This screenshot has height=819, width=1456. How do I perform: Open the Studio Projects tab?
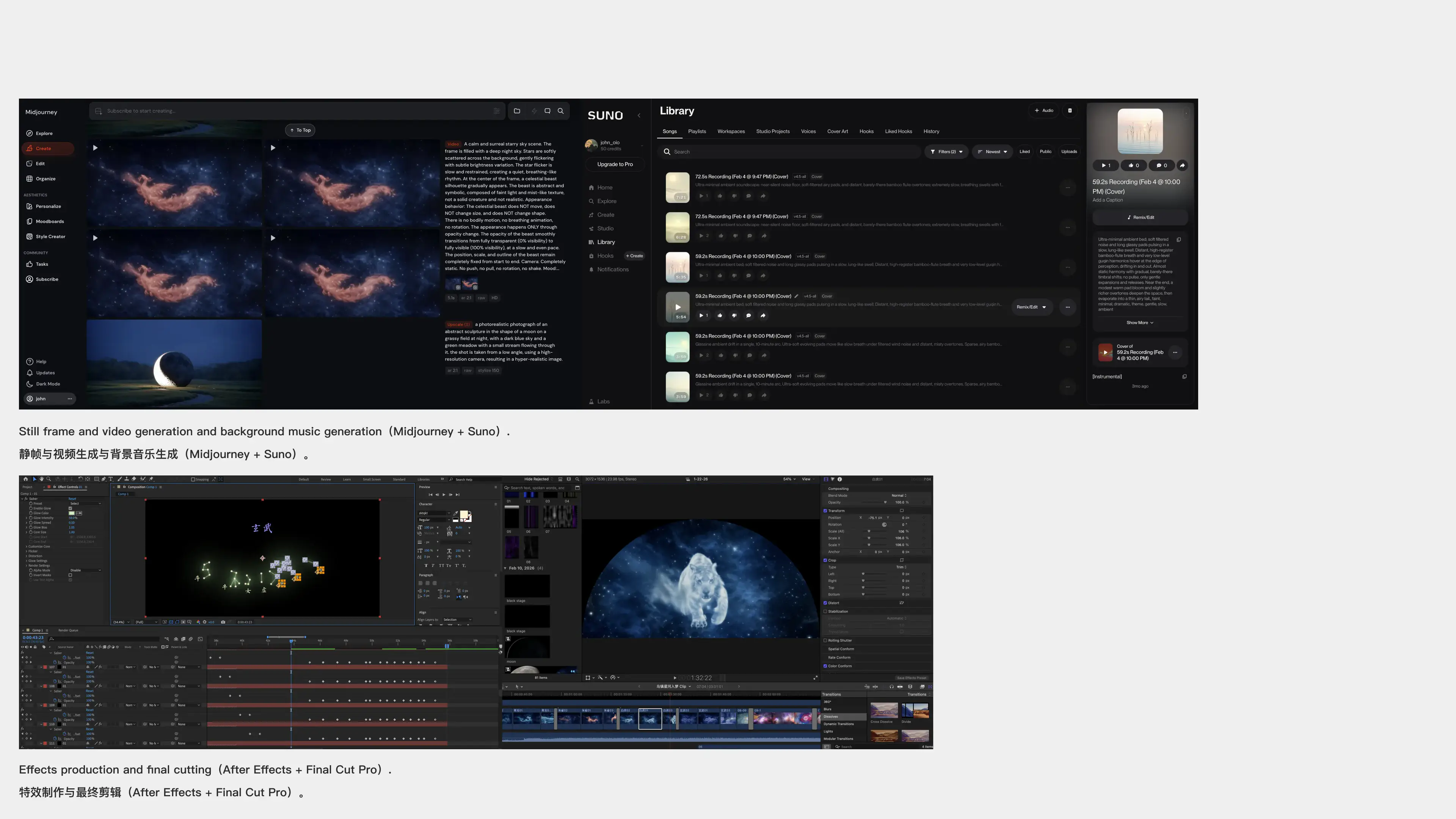[x=773, y=132]
